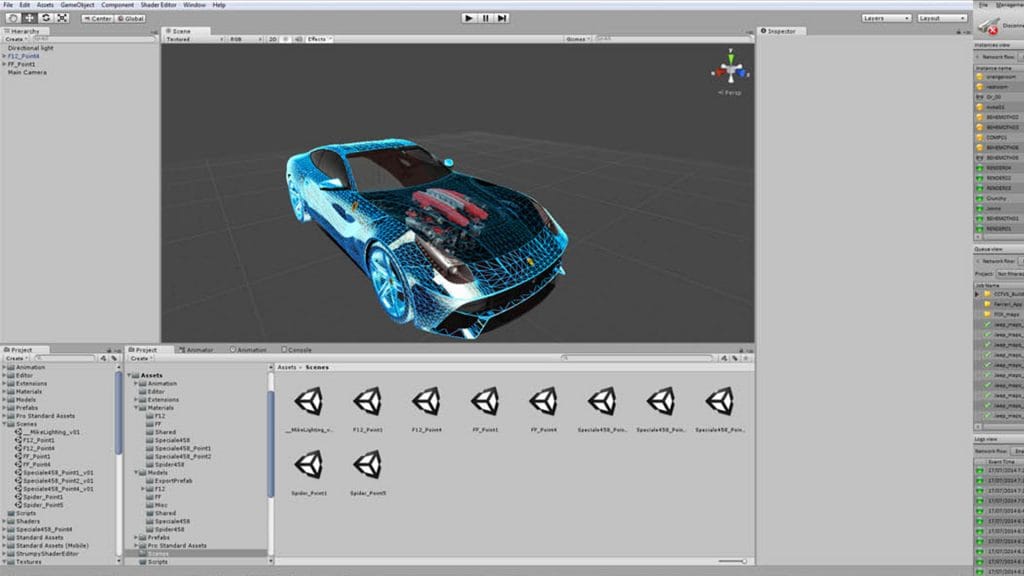Open the Layers dropdown

click(886, 18)
